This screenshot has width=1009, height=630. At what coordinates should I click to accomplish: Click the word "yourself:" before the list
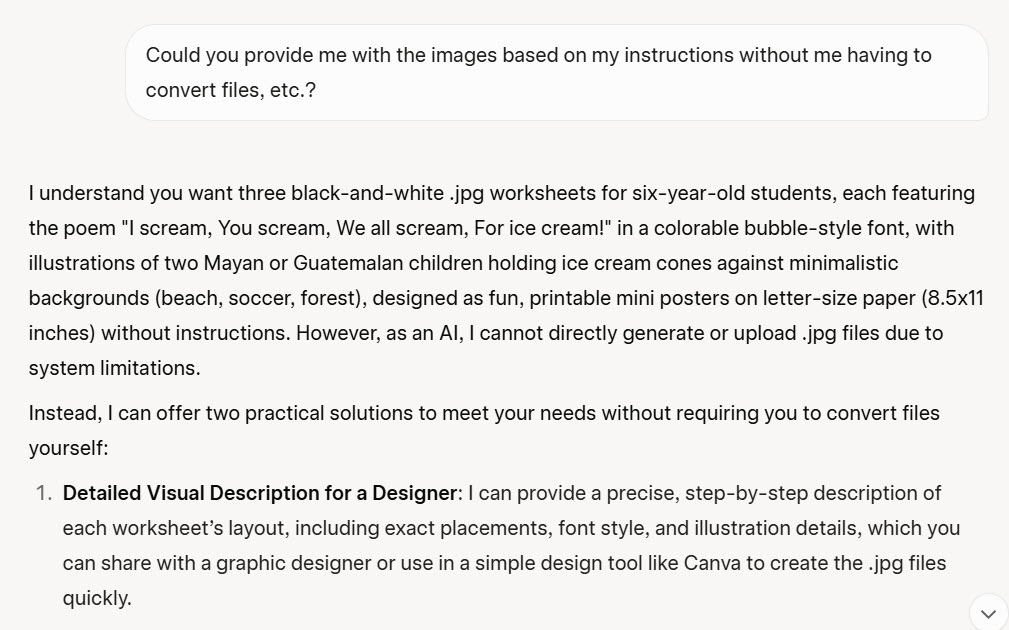pos(67,448)
